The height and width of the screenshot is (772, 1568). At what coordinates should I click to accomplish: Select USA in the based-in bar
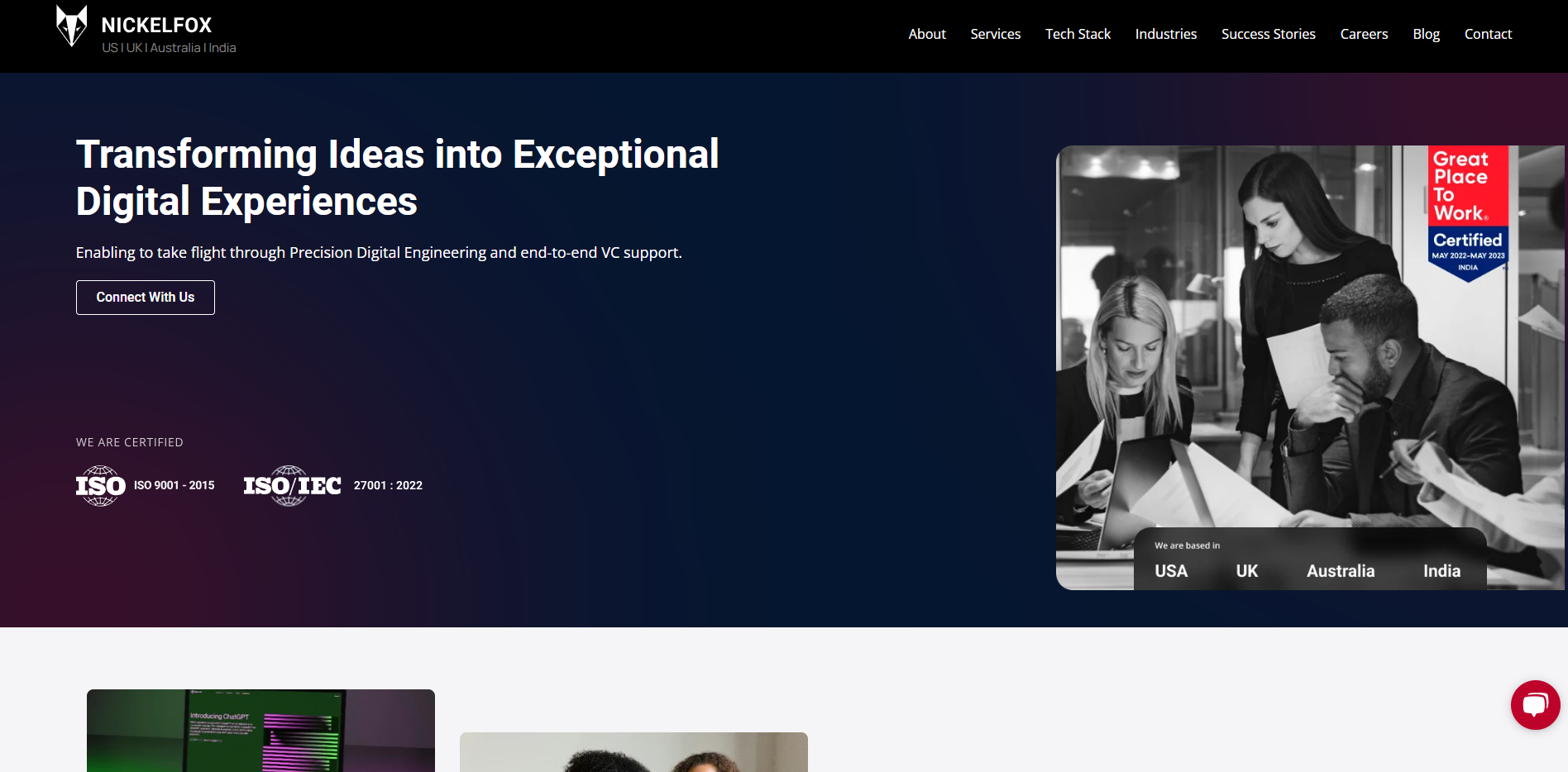pos(1171,571)
